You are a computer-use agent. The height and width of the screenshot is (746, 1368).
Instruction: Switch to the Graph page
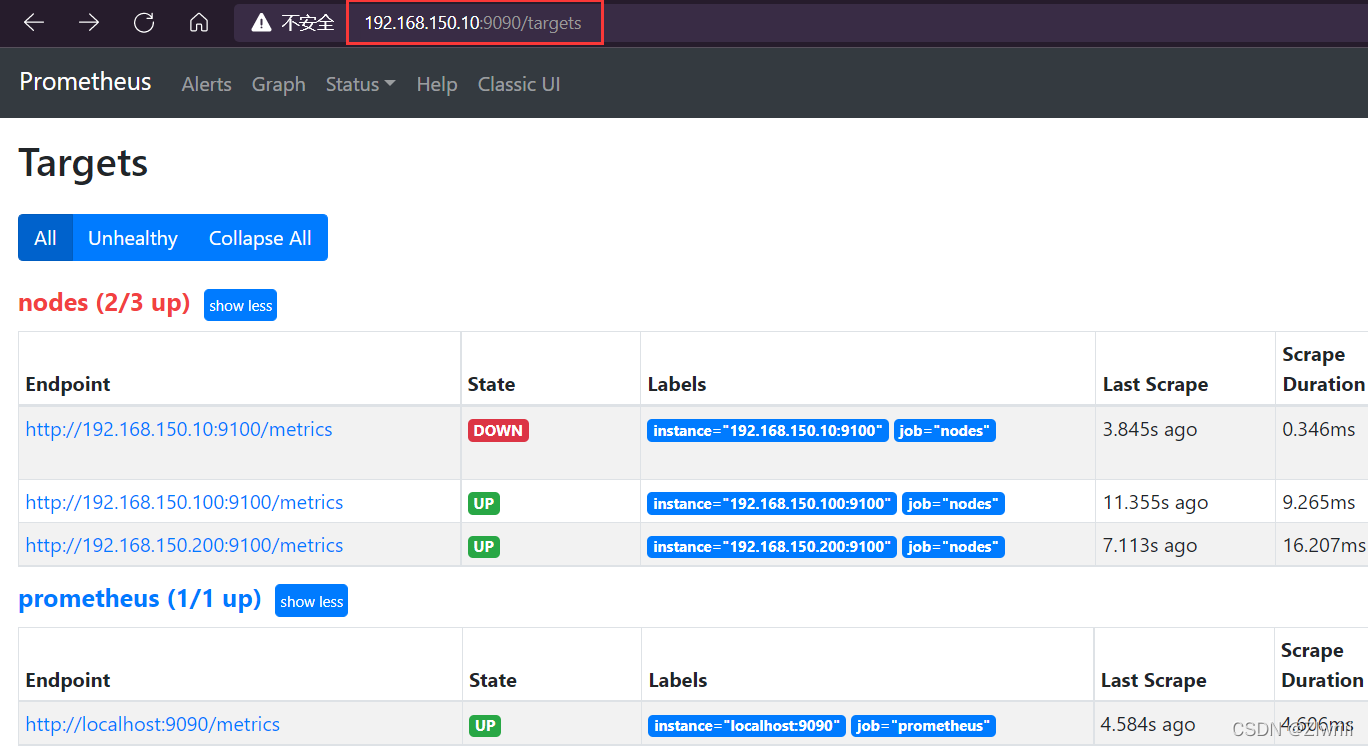pos(278,84)
